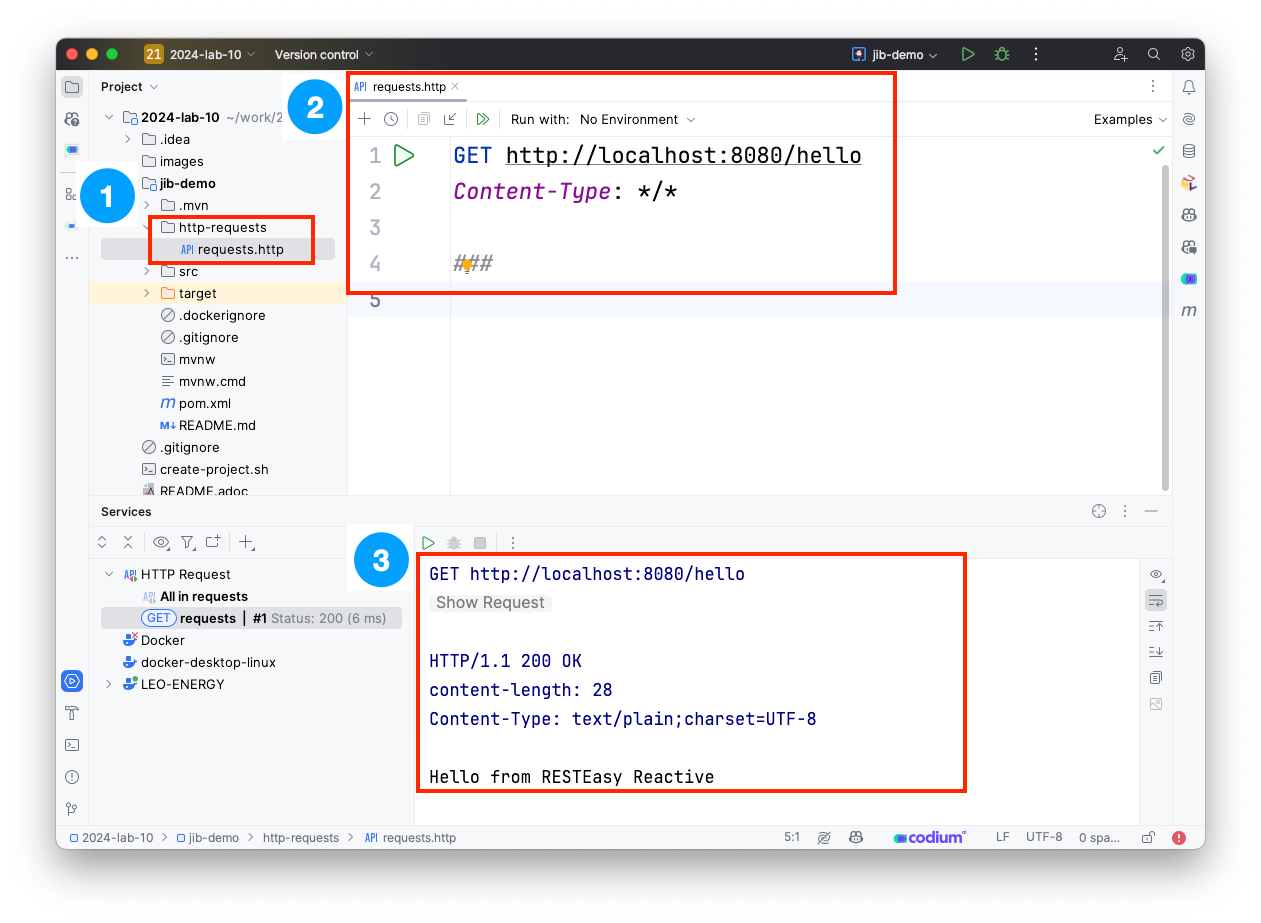The height and width of the screenshot is (923, 1261).
Task: Click Show Request button
Action: (490, 602)
